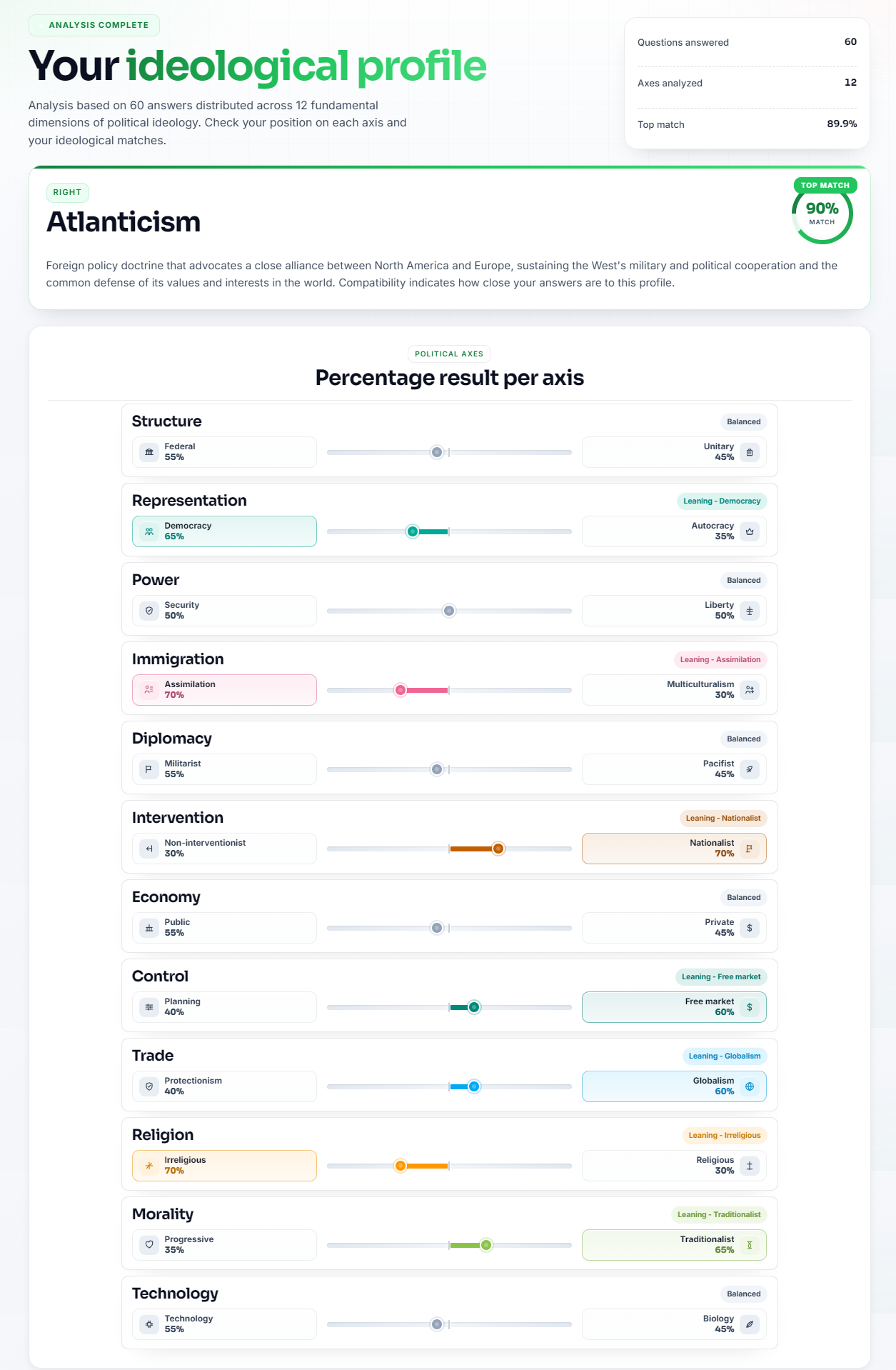Click the RIGHT tag above Atlanticism
This screenshot has height=1370, width=896.
67,192
